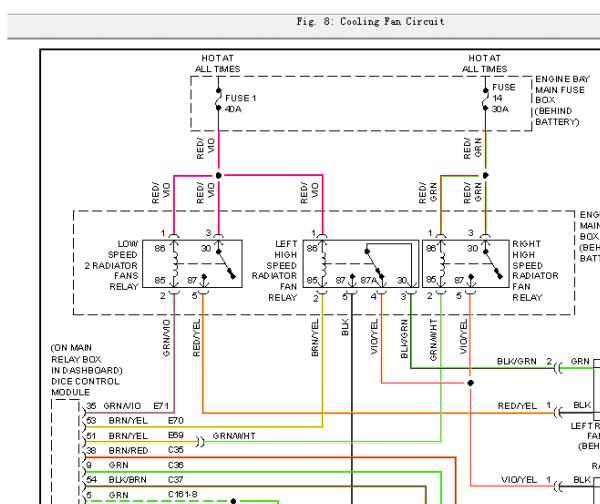The width and height of the screenshot is (600, 504).
Task: Select connector code 'C35'
Action: pos(176,450)
